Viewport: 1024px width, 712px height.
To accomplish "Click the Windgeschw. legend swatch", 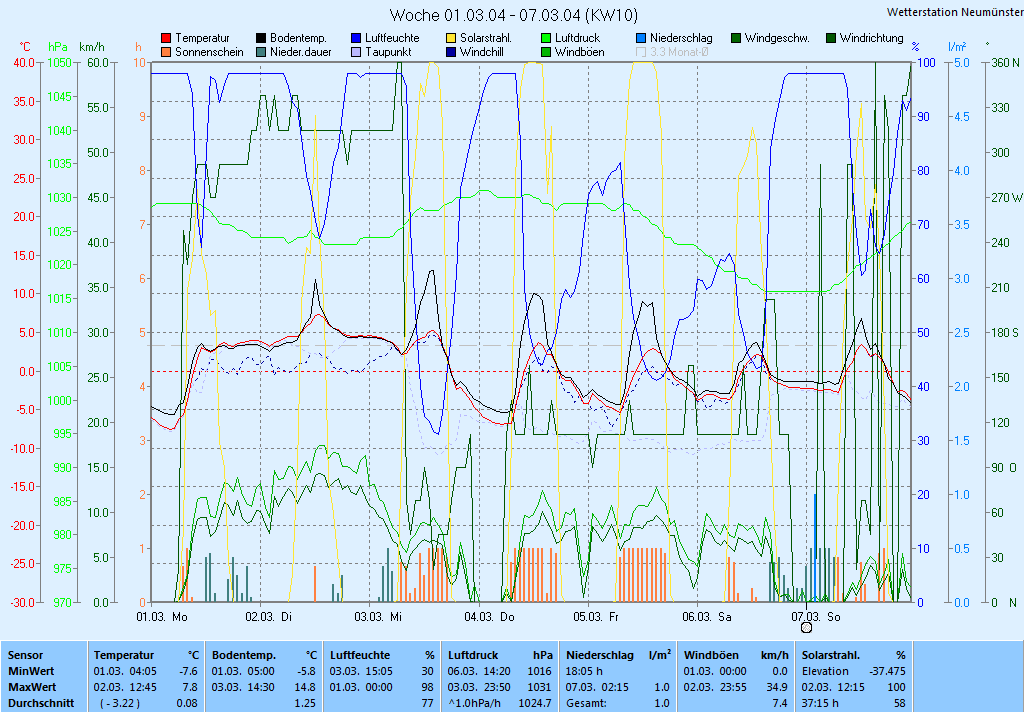I will coord(736,39).
